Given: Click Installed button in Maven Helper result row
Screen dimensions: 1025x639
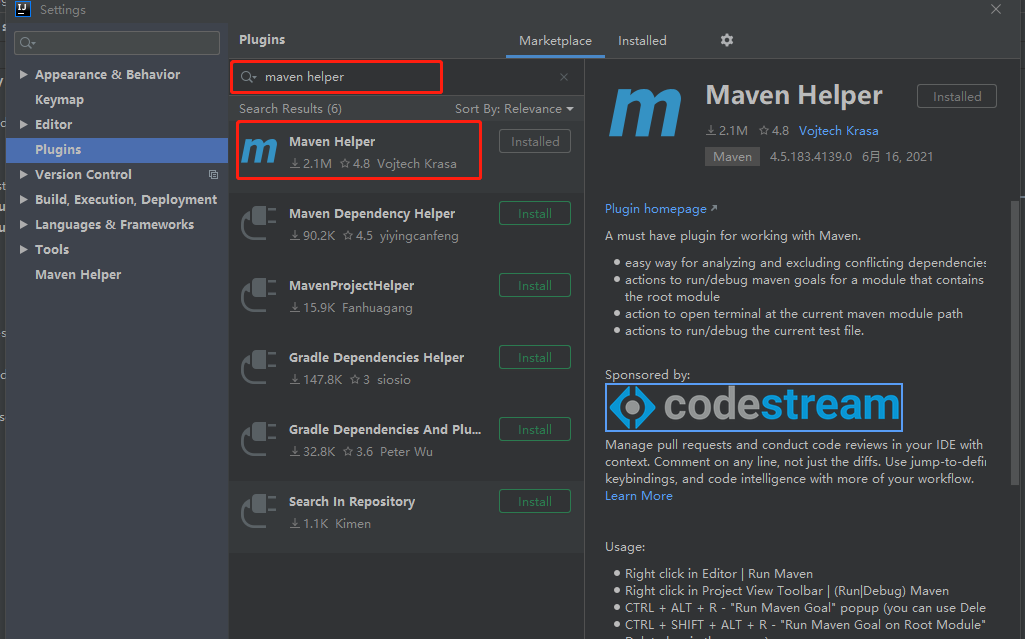Looking at the screenshot, I should [x=535, y=142].
